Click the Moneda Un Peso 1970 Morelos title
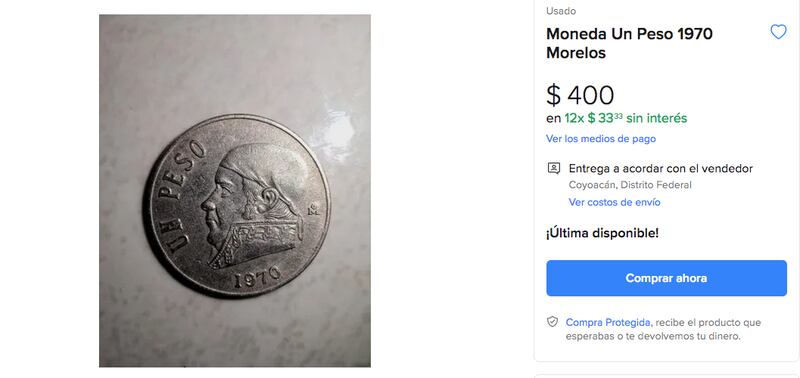Screen dimensions: 800x378 tap(629, 43)
